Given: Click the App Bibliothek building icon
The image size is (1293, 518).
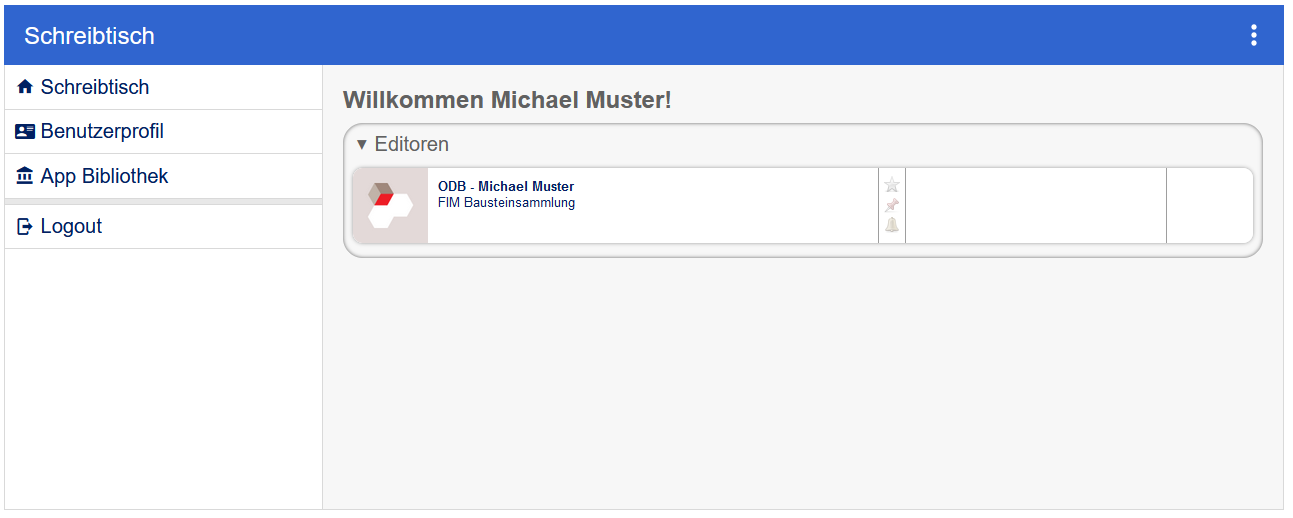Looking at the screenshot, I should pyautogui.click(x=25, y=177).
